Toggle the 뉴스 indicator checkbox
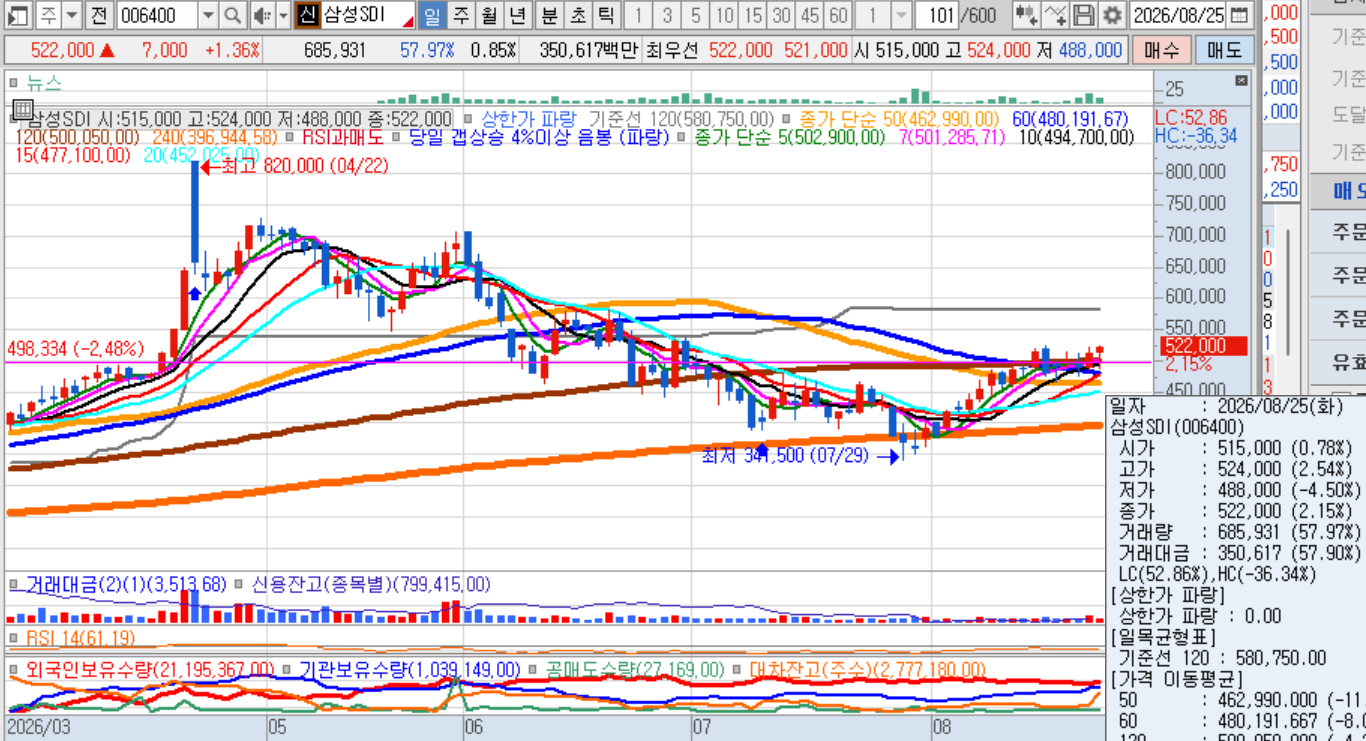Image resolution: width=1366 pixels, height=741 pixels. 13,82
